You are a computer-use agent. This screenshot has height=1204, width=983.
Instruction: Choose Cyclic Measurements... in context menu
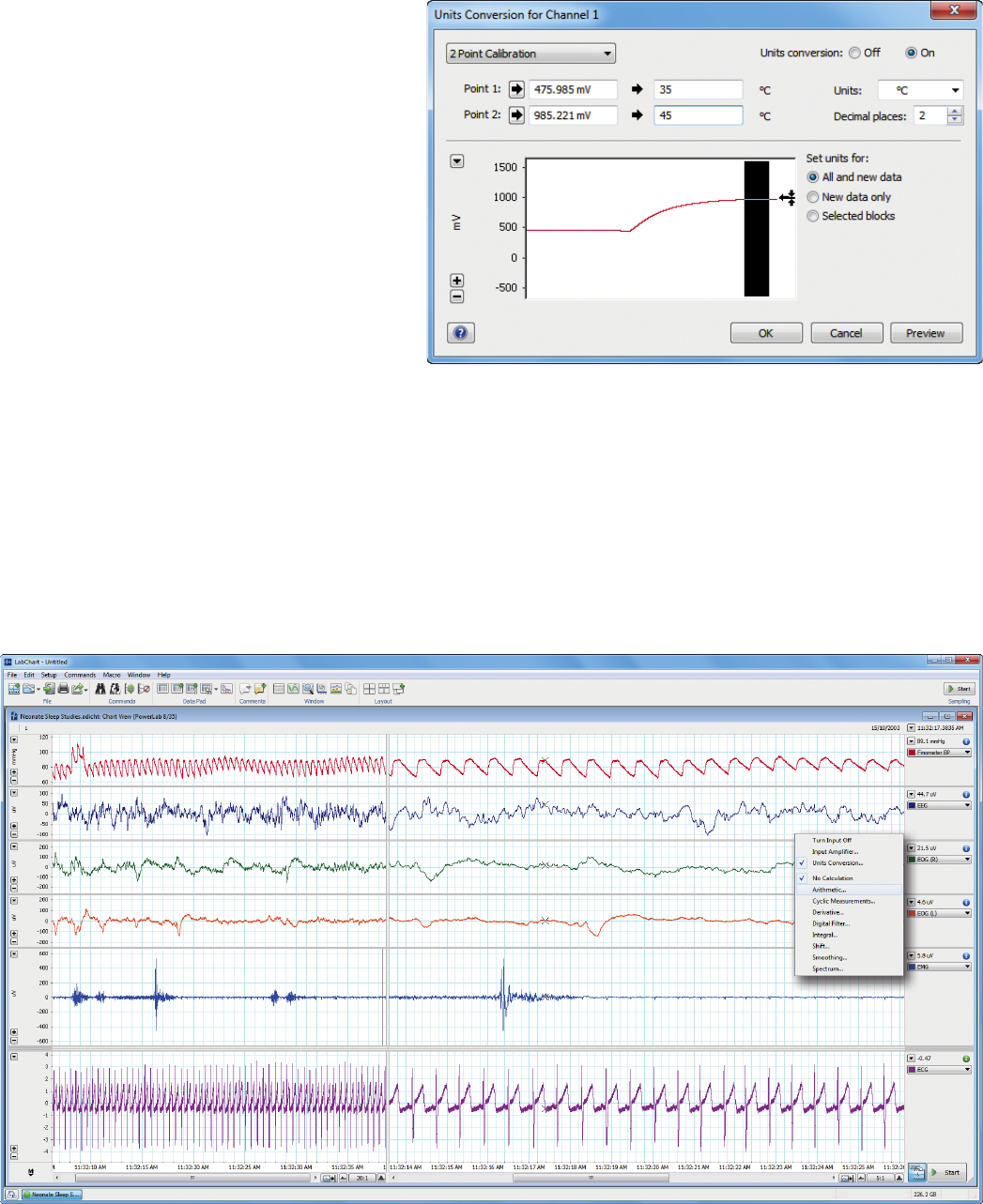849,901
